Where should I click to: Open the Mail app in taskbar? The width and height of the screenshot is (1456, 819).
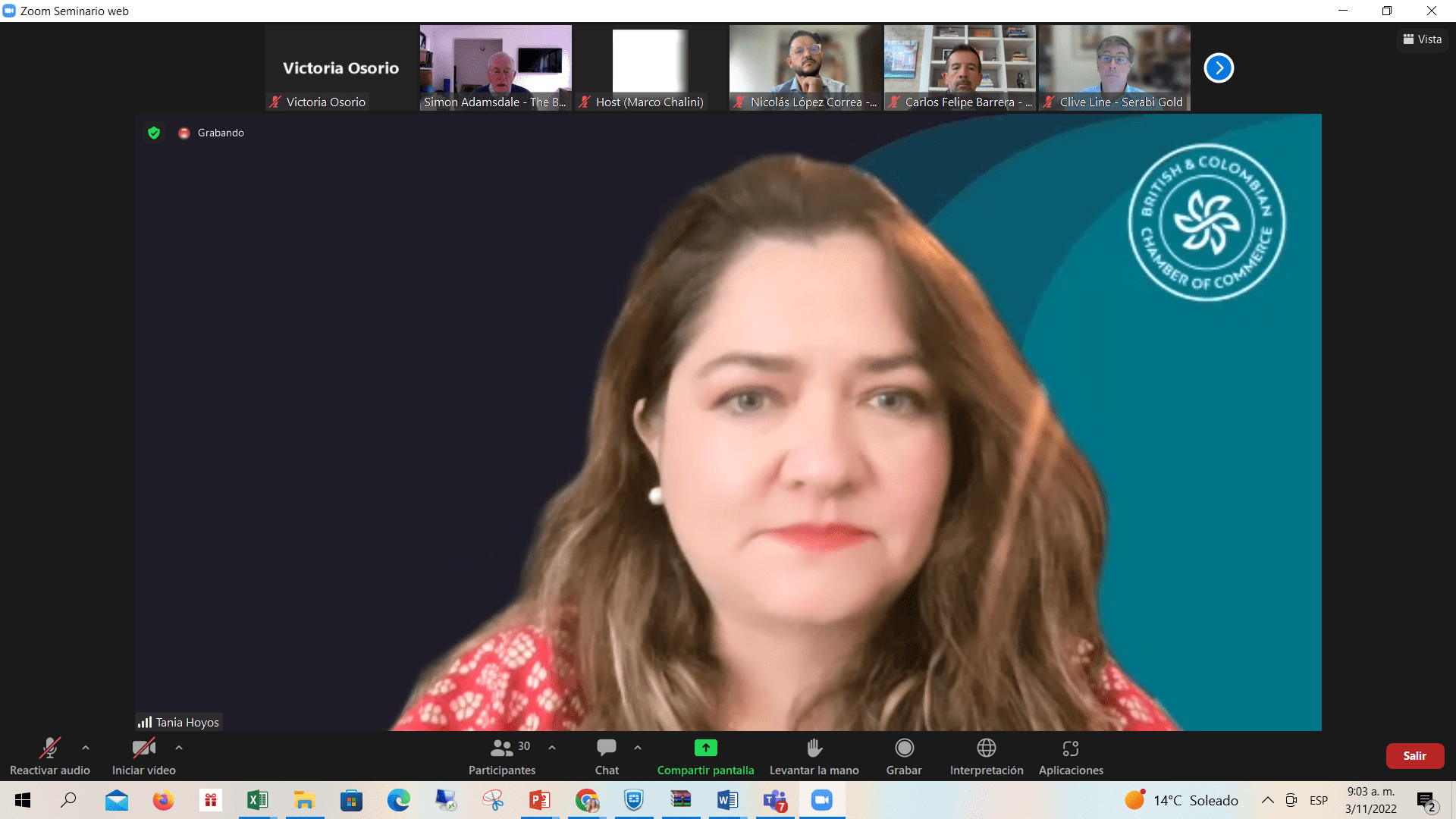116,800
